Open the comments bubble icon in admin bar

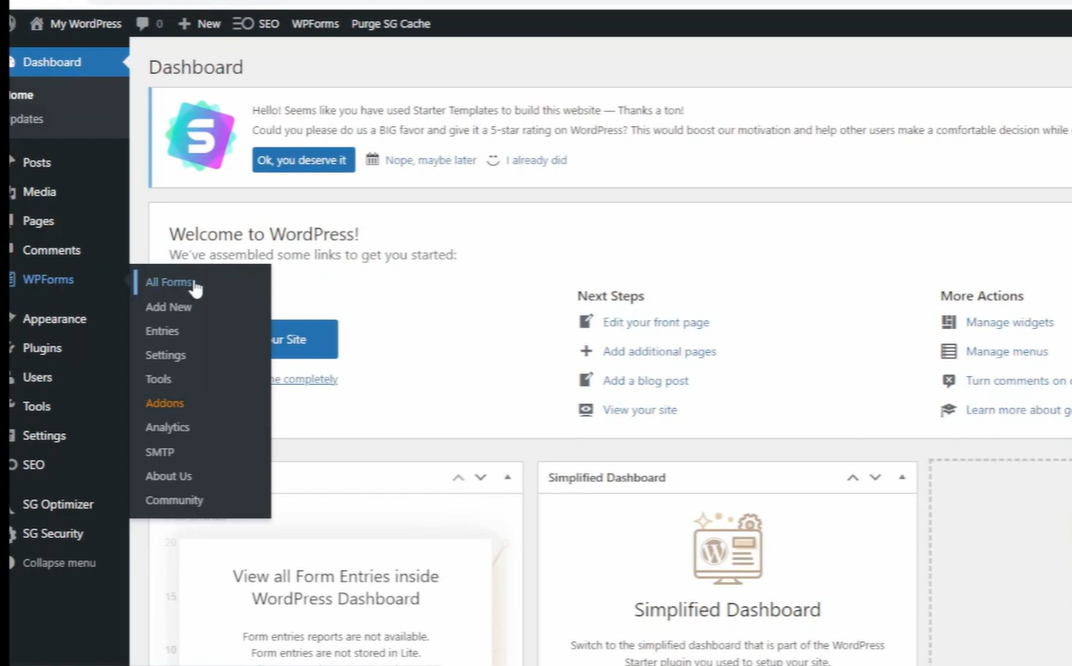142,24
